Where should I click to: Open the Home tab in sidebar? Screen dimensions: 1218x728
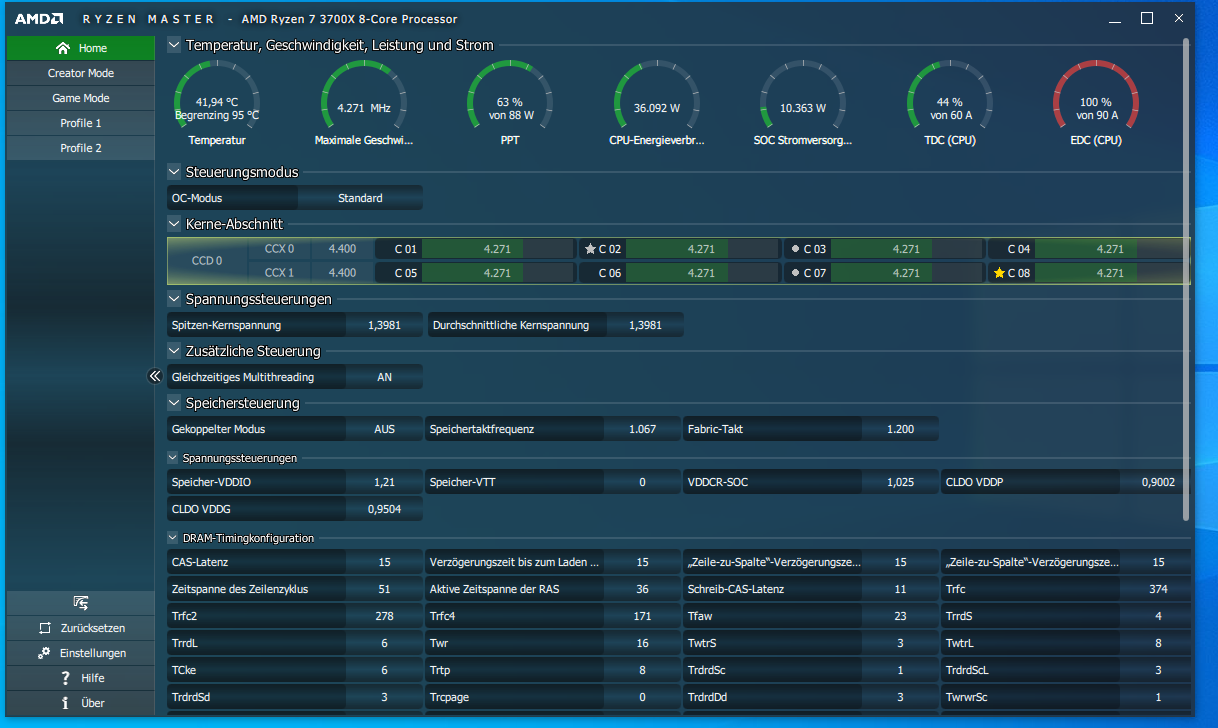(81, 48)
